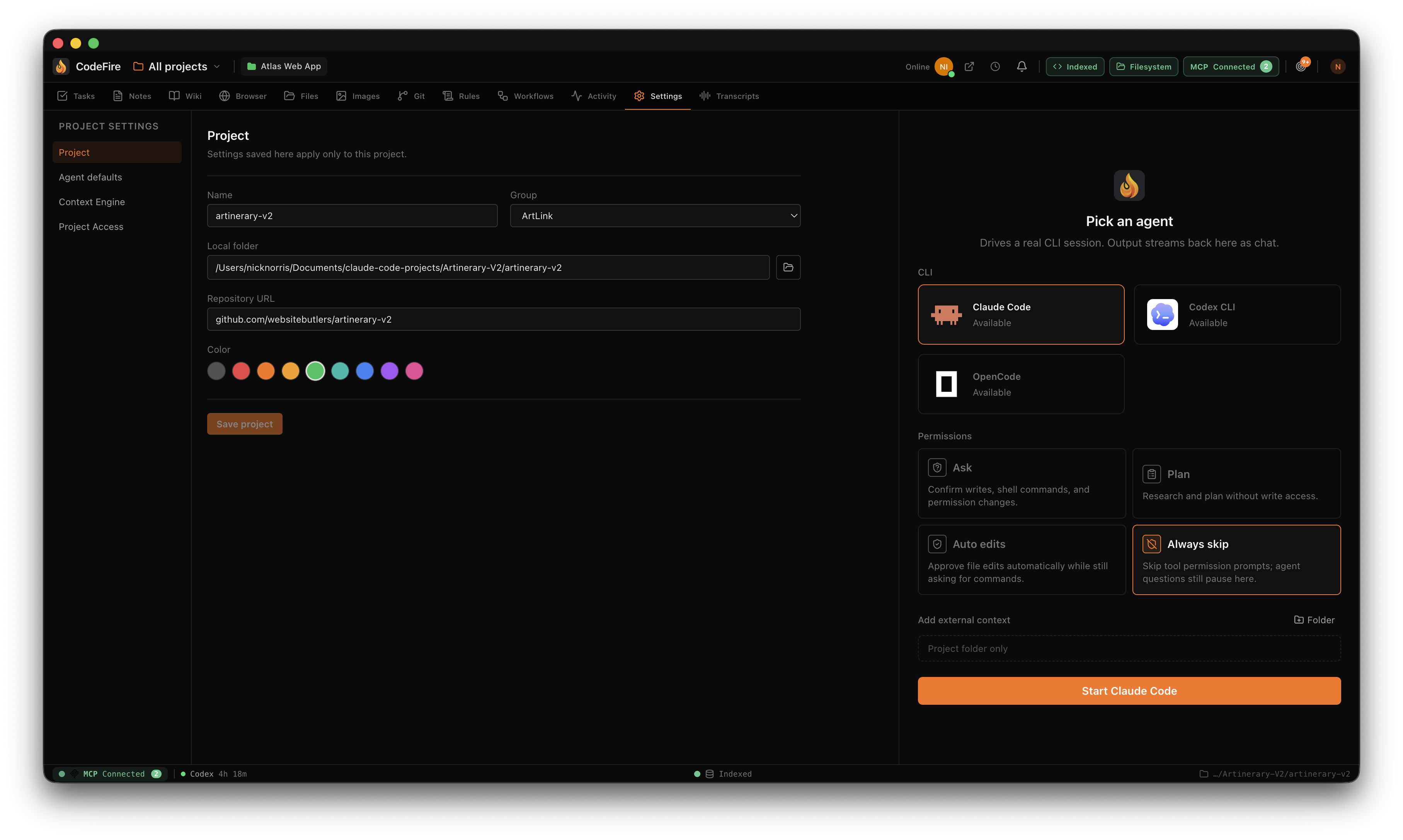Choose the Plan permission mode

1236,483
